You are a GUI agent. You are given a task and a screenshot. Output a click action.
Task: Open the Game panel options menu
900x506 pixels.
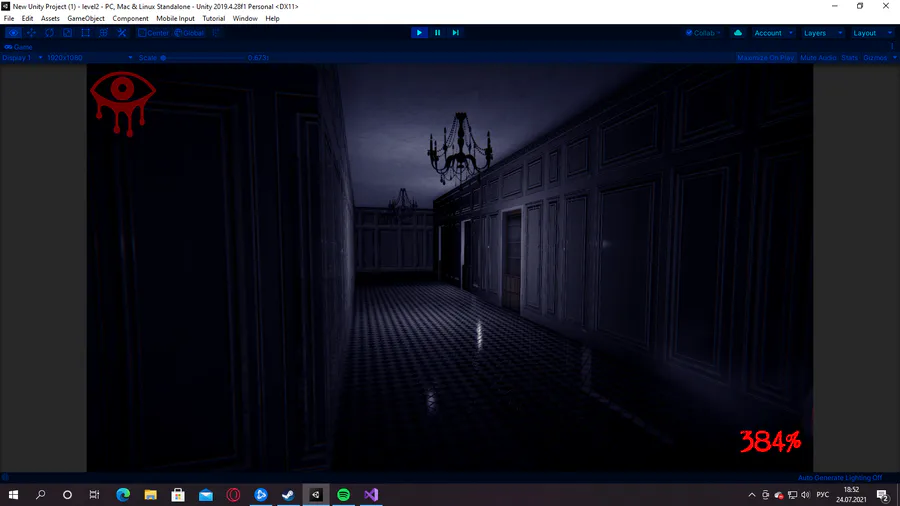(x=892, y=47)
